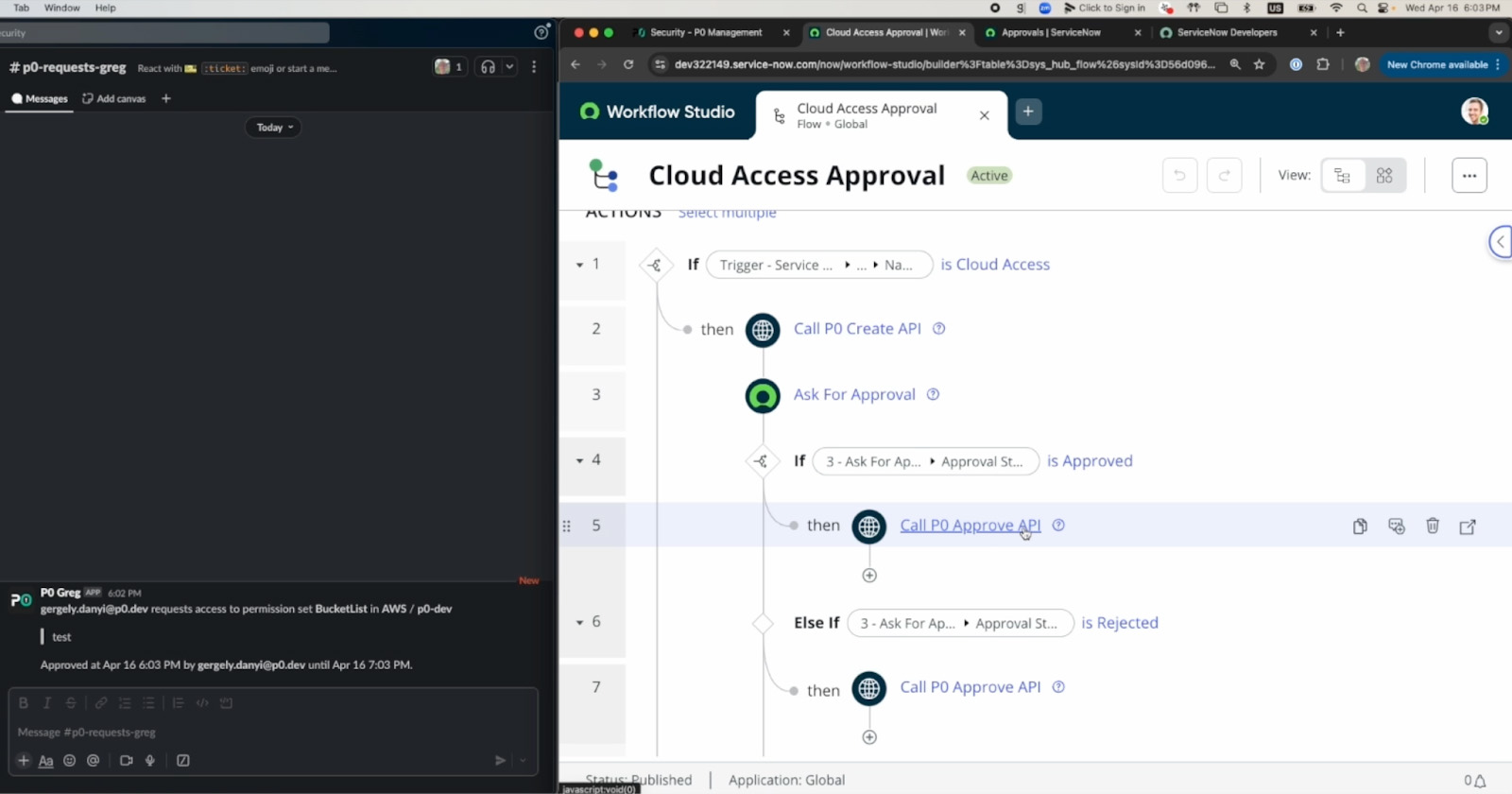Select Messages tab in Slack

pos(40,98)
